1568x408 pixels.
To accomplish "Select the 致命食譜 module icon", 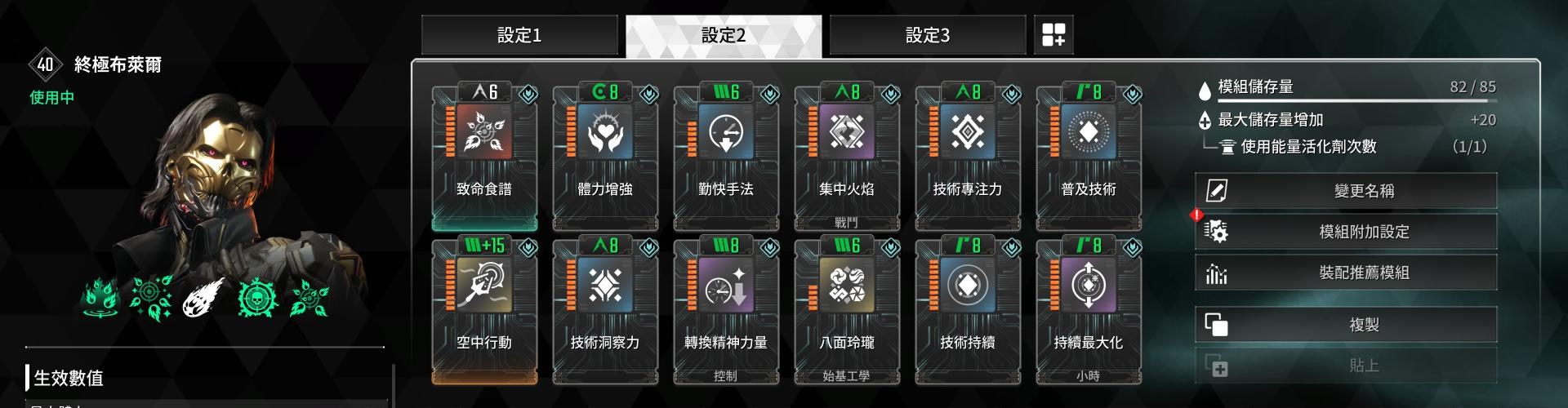I will click(x=483, y=131).
